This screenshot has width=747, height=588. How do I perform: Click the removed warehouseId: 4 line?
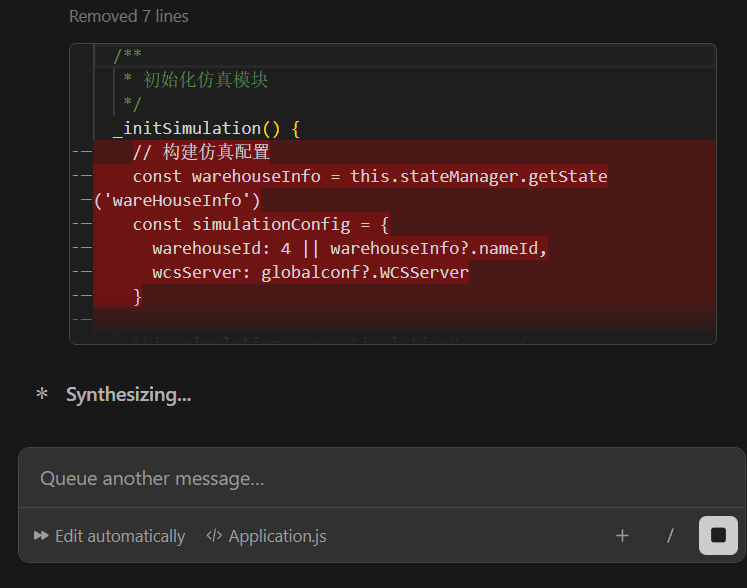coord(349,248)
